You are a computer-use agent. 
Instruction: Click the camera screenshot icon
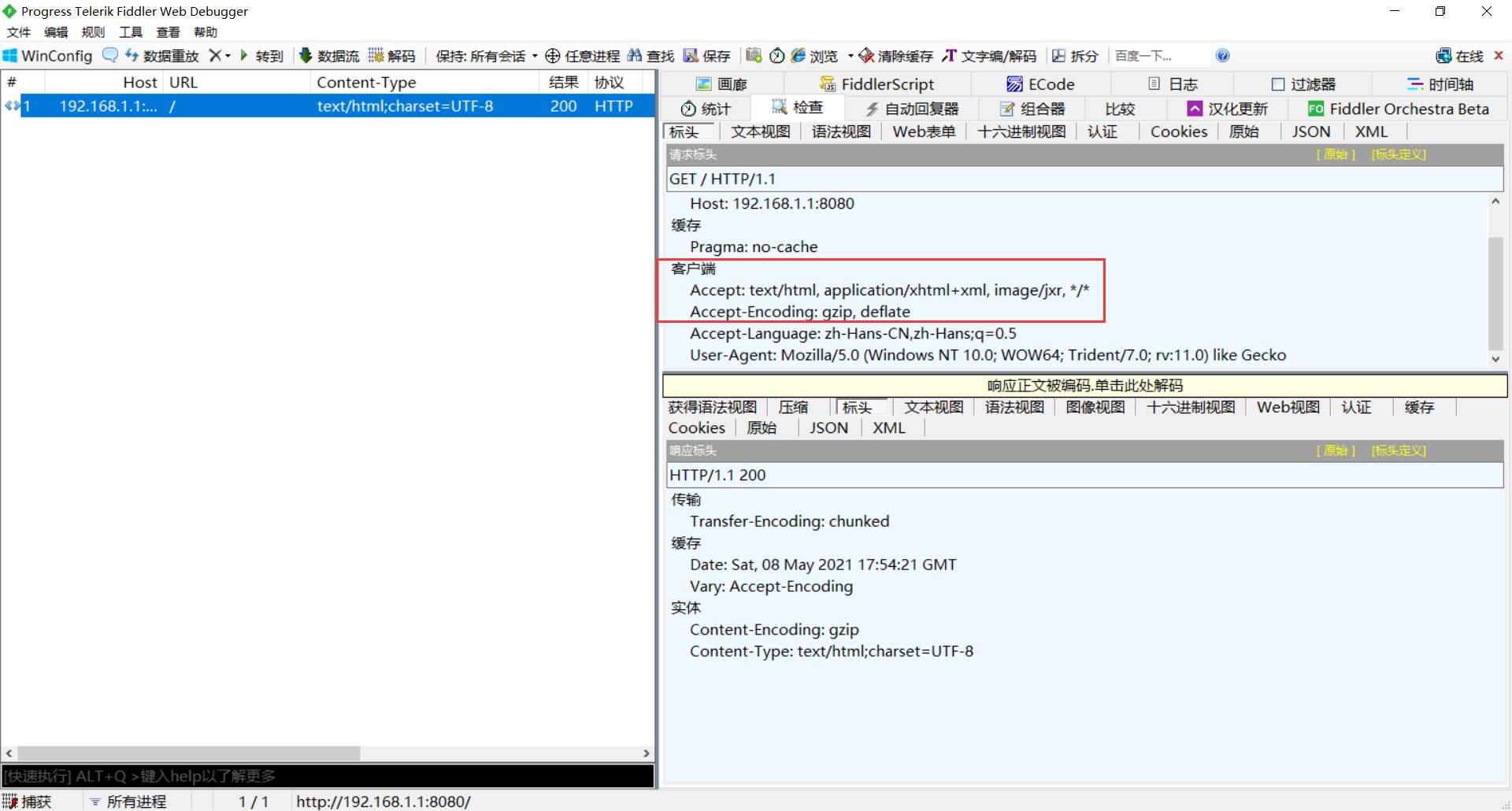click(754, 55)
